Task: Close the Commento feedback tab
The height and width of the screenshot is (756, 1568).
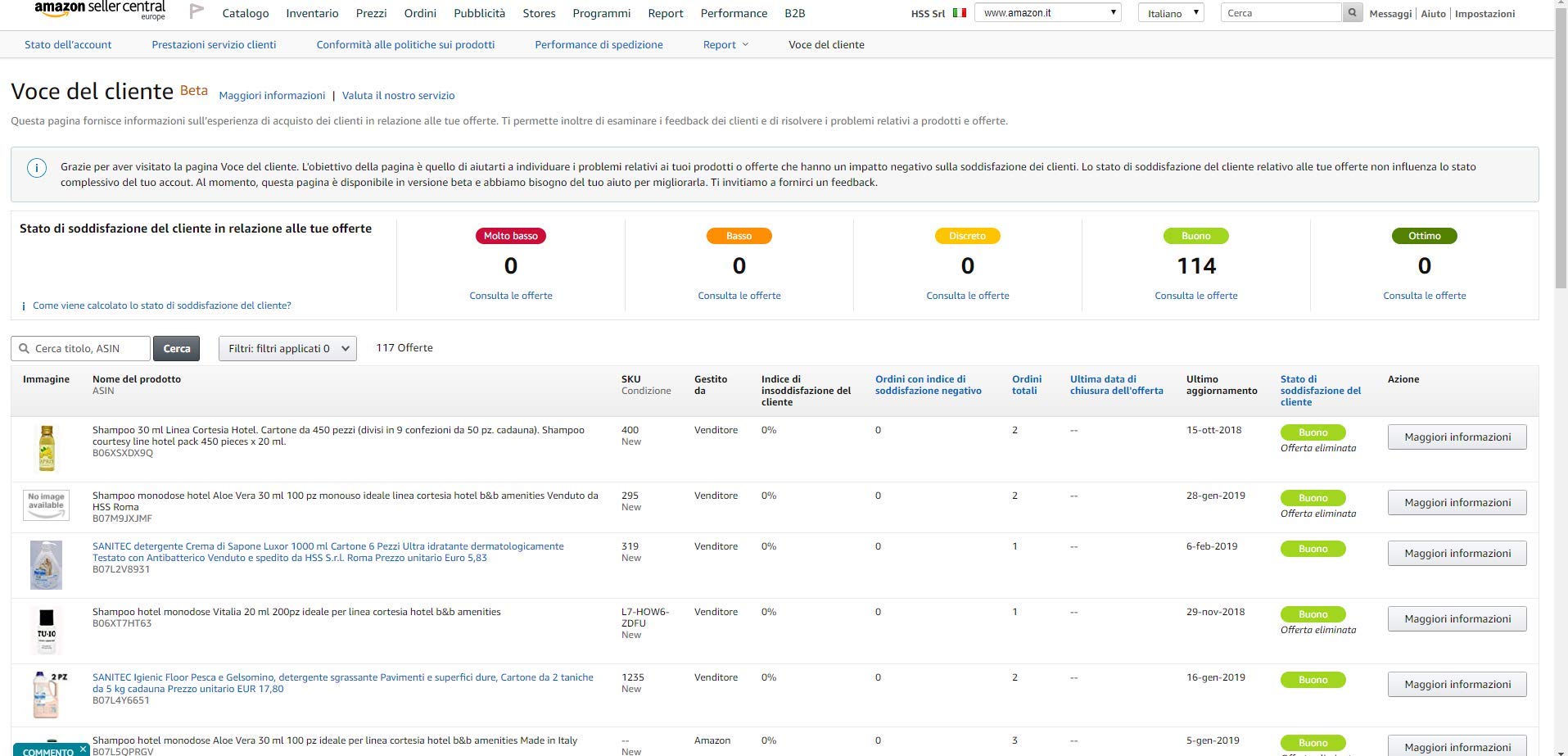Action: [83, 749]
